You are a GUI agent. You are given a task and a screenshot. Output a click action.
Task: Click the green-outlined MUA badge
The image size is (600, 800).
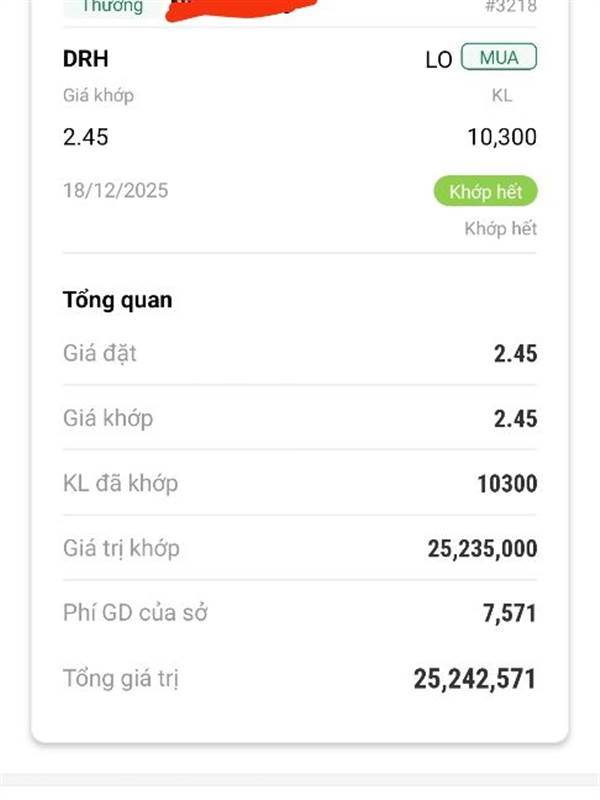pyautogui.click(x=499, y=58)
